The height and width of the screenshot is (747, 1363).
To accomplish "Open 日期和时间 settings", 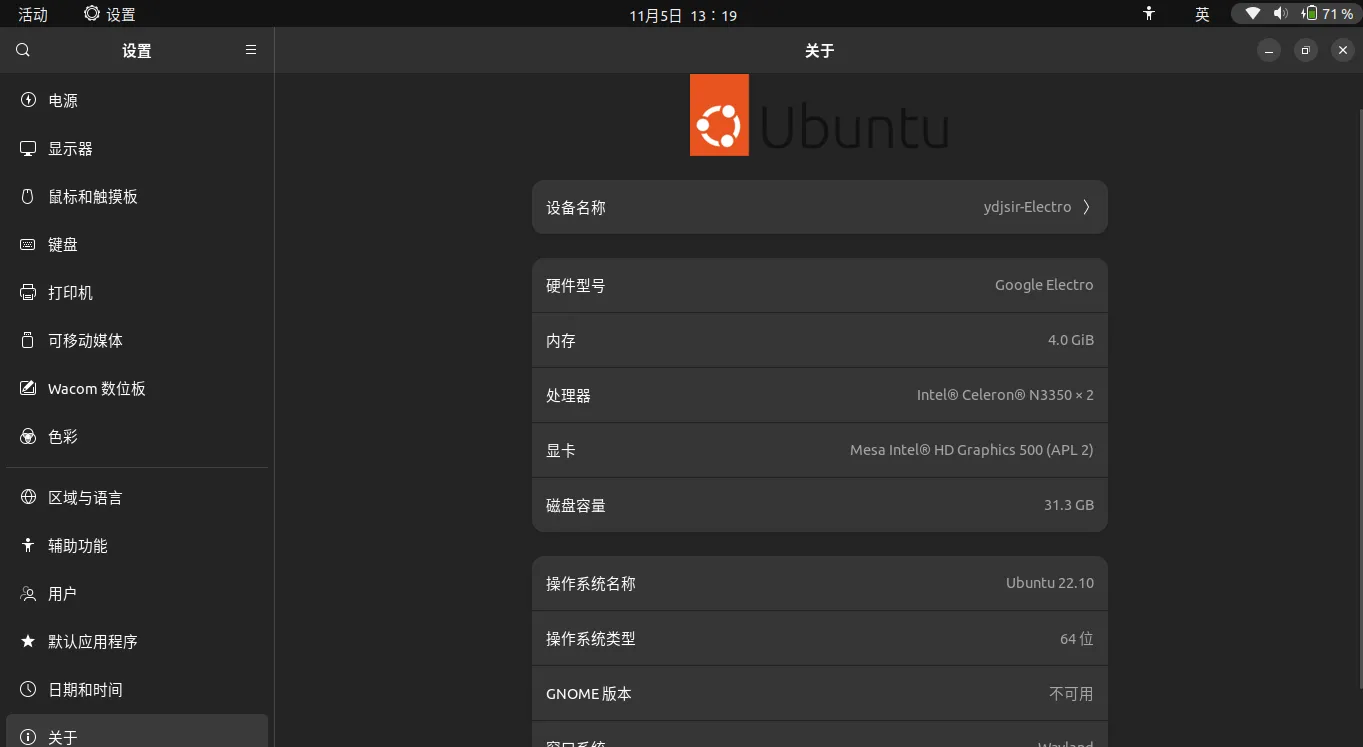I will tap(85, 690).
